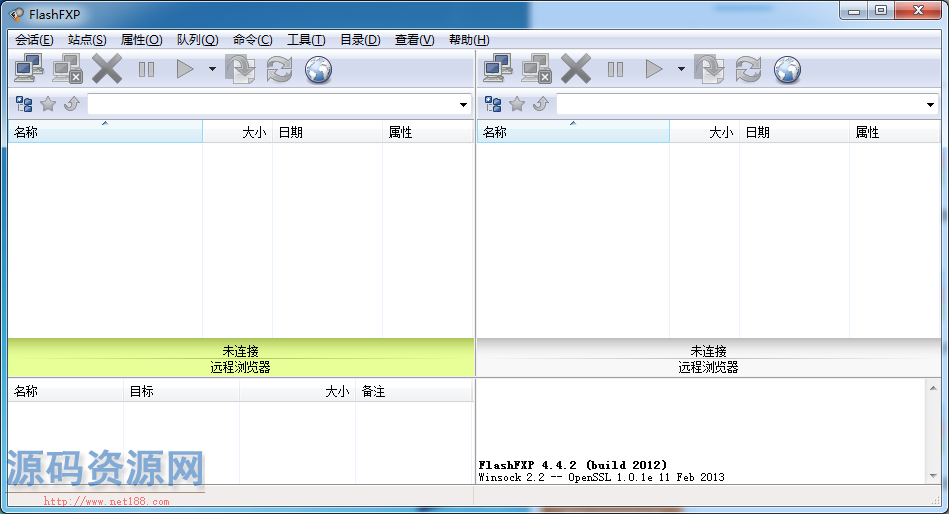
Task: Toggle folder tree icon in left path bar
Action: 24,104
